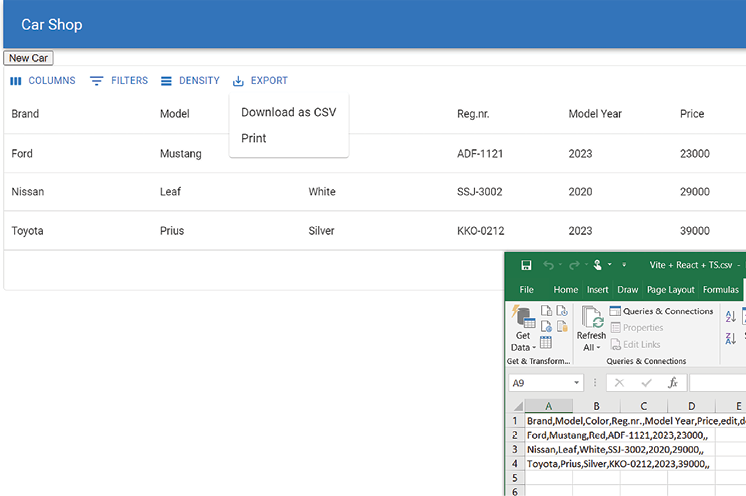Open the Filters panel
Viewport: 746px width, 496px height.
pyautogui.click(x=119, y=81)
